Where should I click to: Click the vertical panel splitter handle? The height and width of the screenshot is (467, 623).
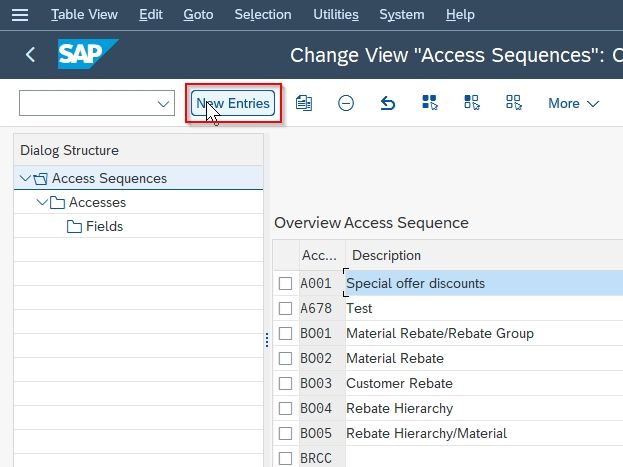tap(267, 340)
